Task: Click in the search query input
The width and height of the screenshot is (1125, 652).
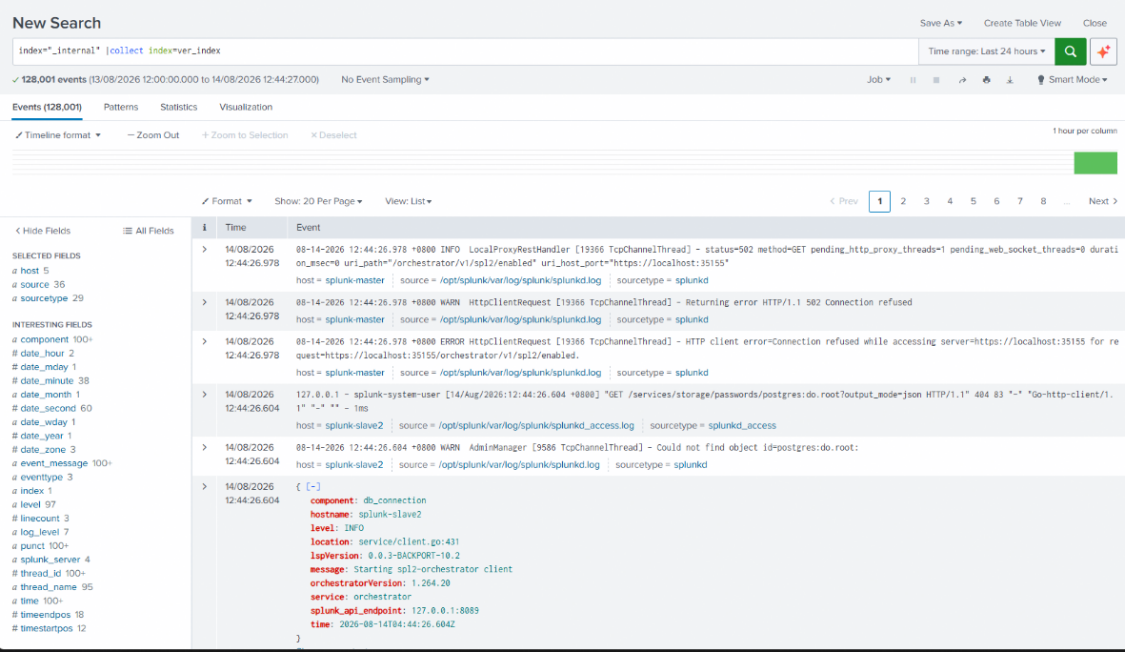Action: point(465,51)
